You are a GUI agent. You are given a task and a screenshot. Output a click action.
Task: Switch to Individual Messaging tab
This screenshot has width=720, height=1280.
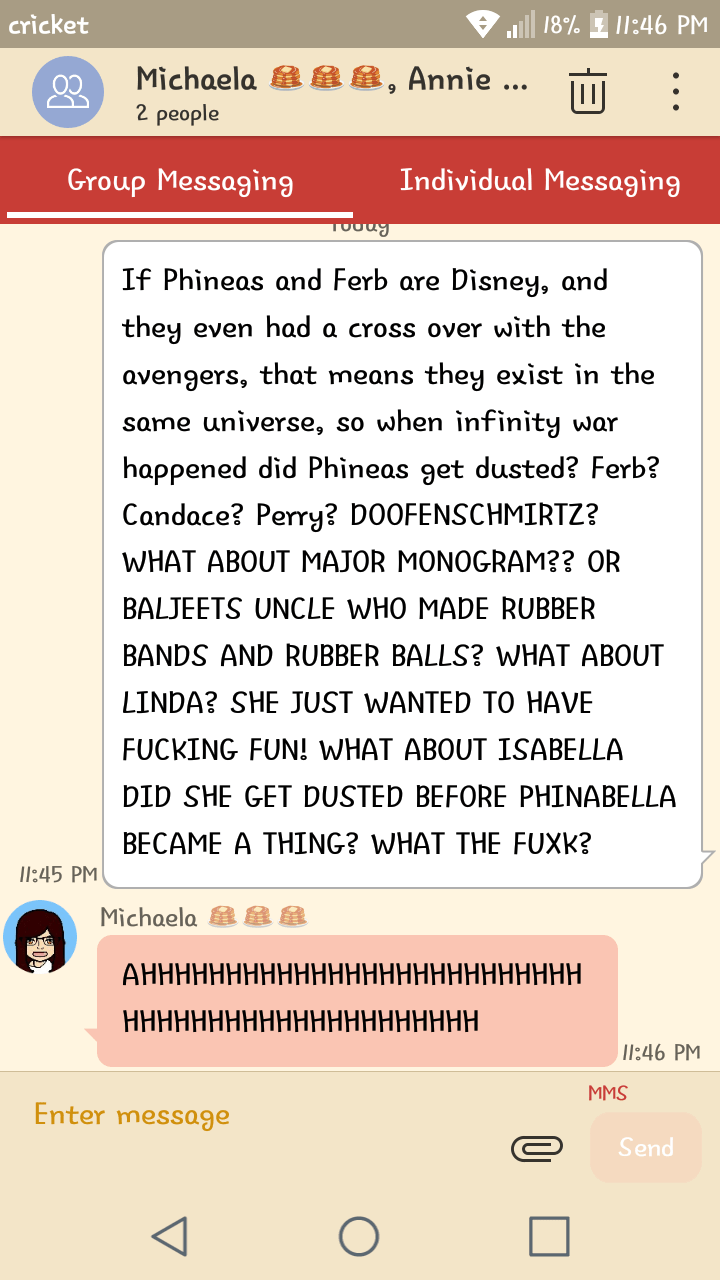click(x=540, y=181)
